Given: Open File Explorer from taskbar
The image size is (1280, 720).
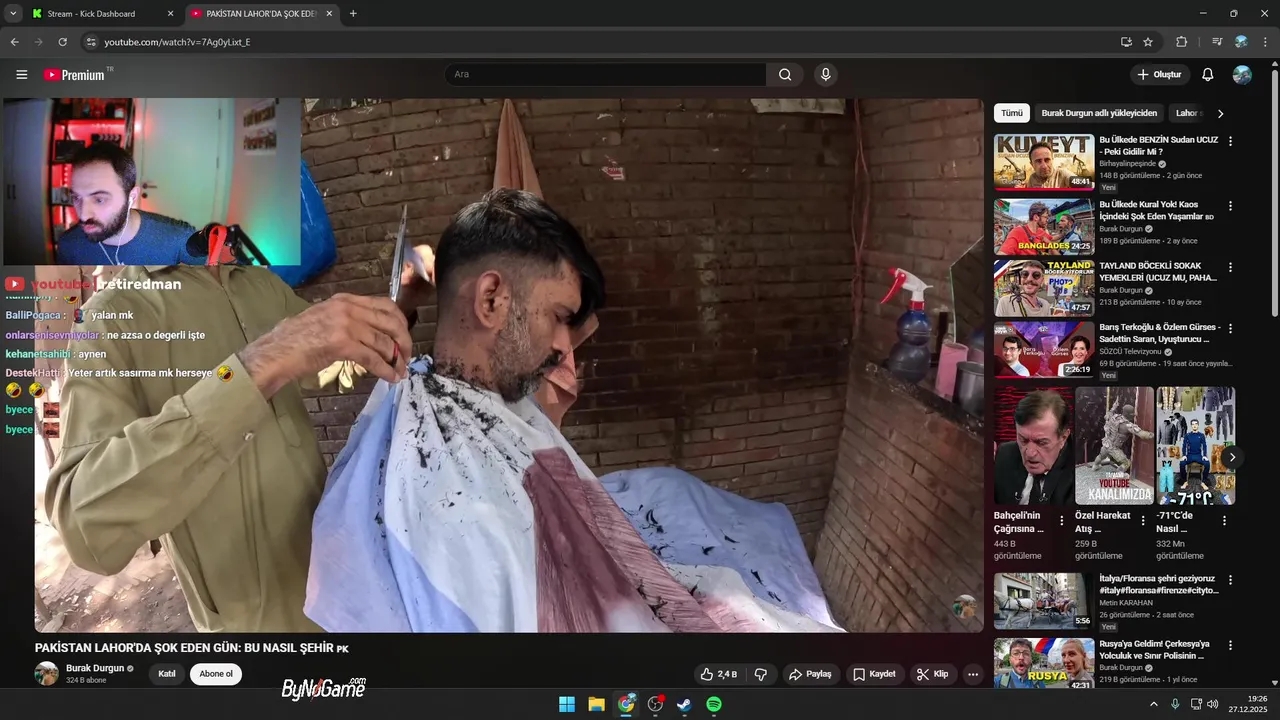Looking at the screenshot, I should pos(596,704).
